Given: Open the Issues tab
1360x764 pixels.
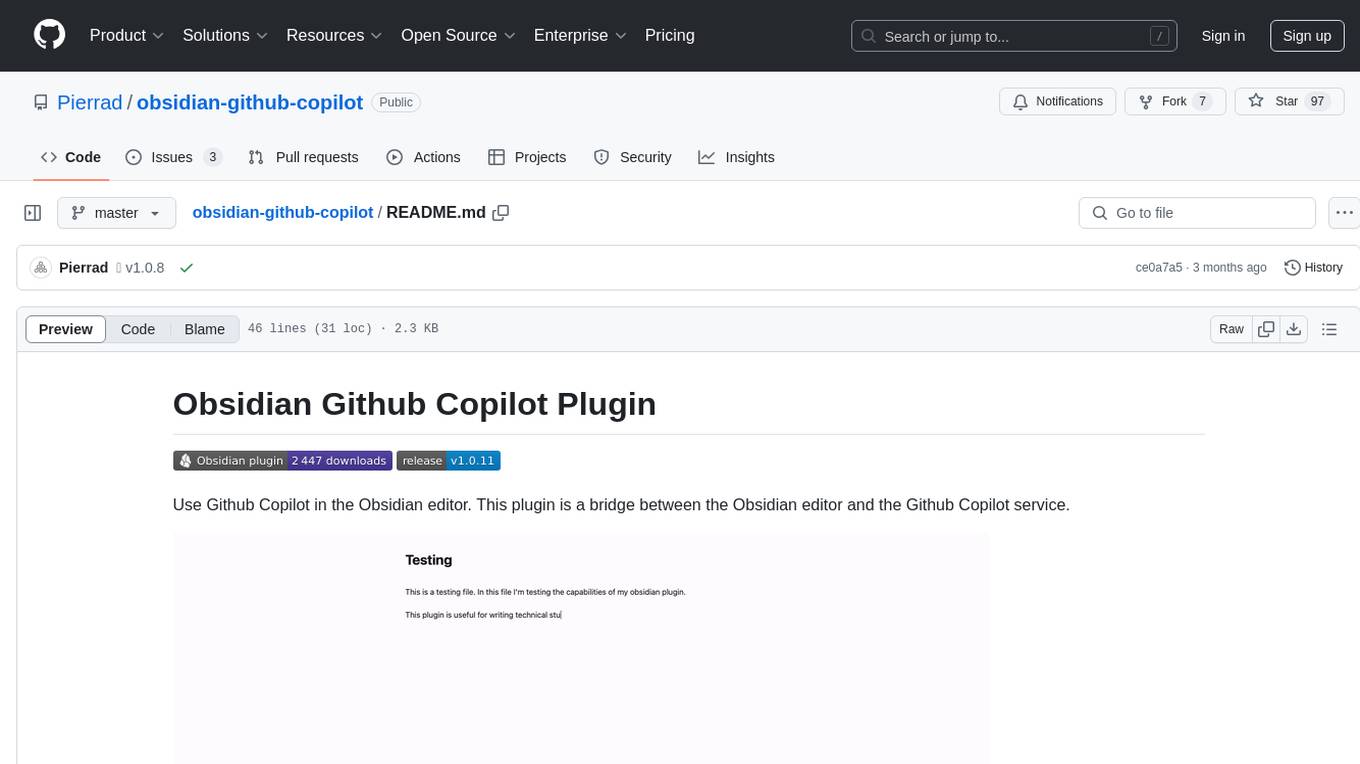Looking at the screenshot, I should click(x=173, y=157).
